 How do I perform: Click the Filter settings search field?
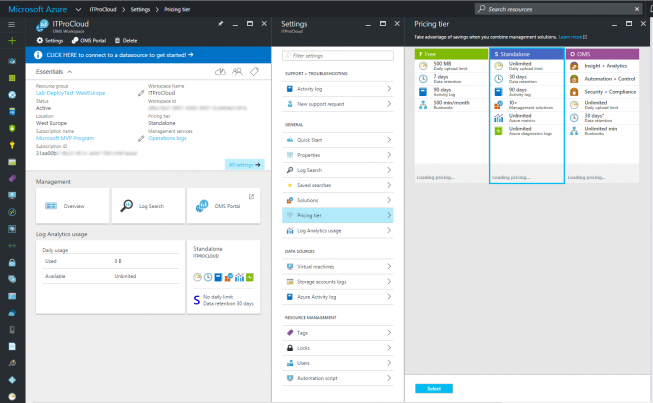[x=338, y=55]
